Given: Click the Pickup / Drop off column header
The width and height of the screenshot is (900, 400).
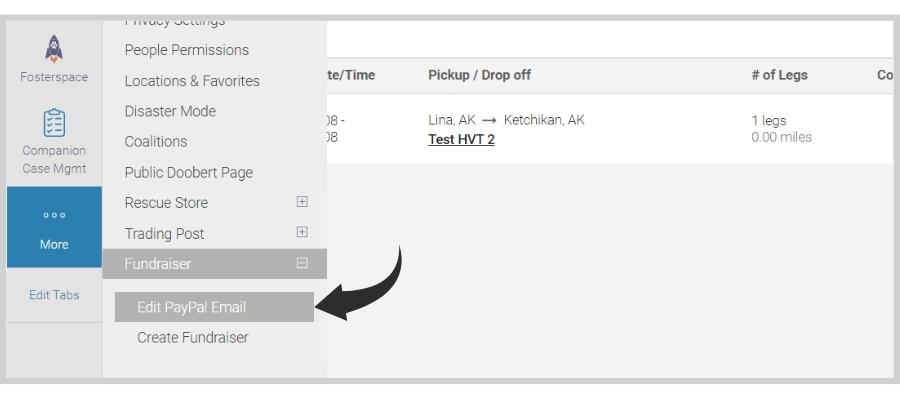Looking at the screenshot, I should pos(479,75).
